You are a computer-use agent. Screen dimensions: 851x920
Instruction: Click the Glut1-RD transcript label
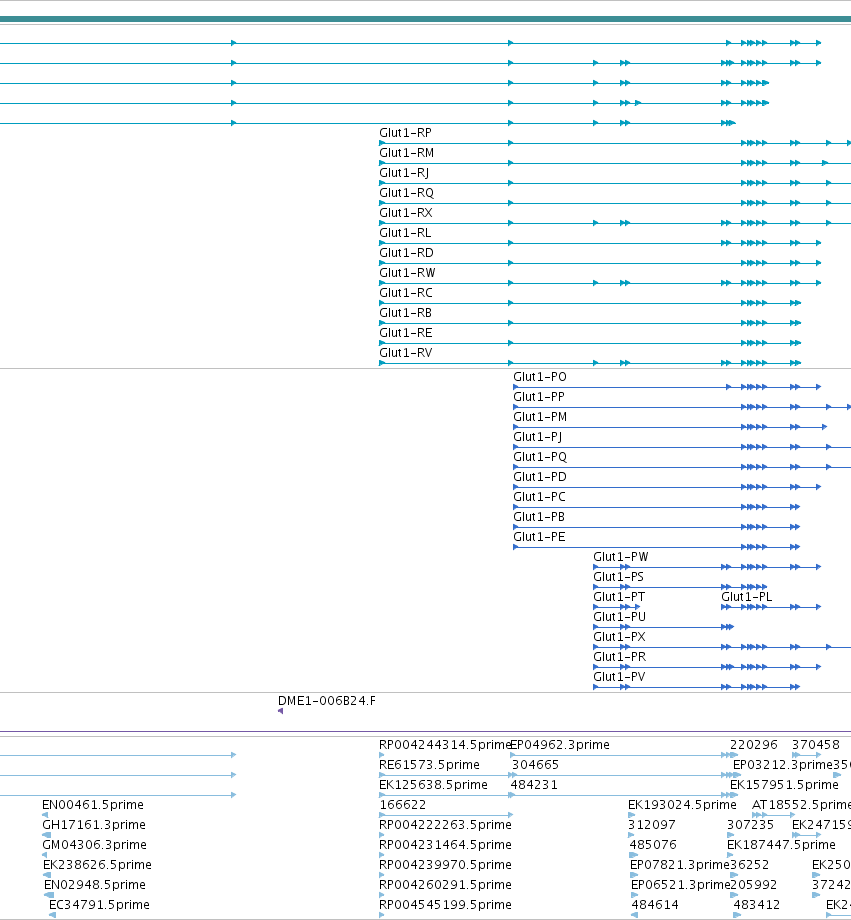[x=406, y=253]
